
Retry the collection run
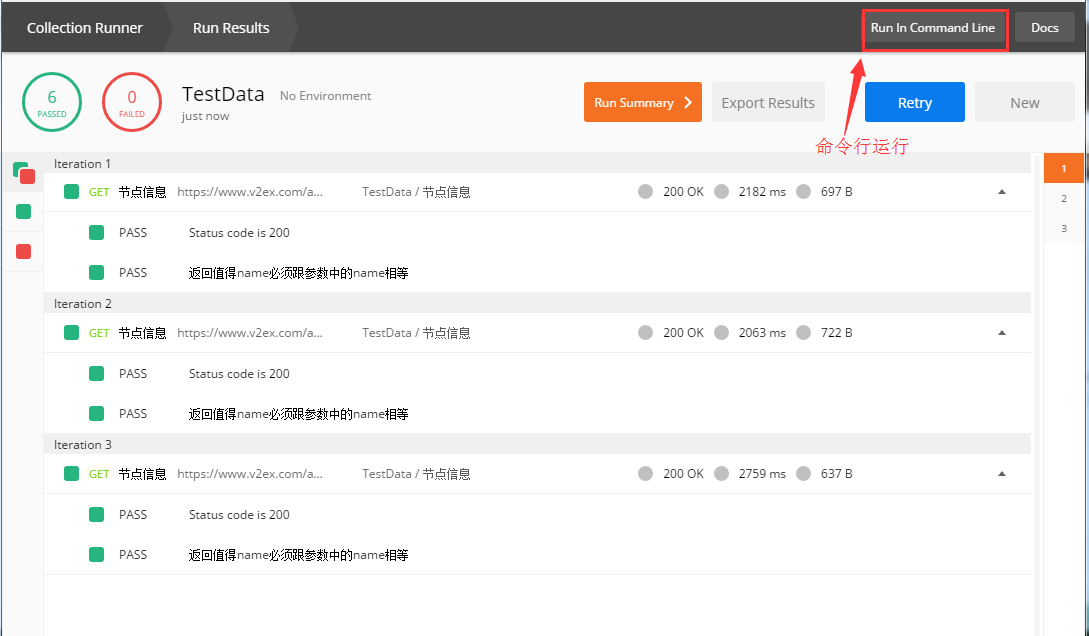tap(914, 102)
